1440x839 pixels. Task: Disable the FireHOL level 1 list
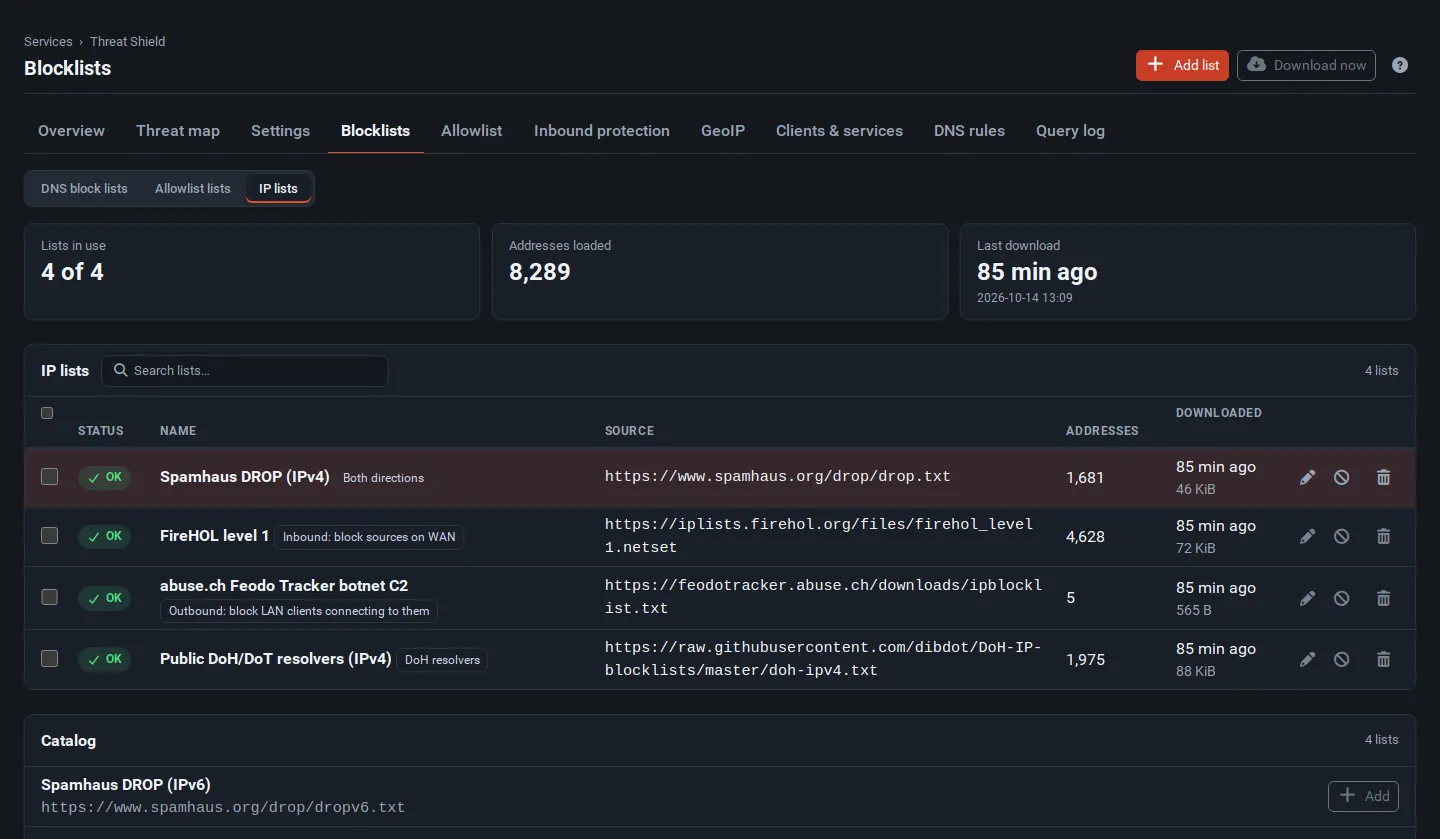point(1342,536)
